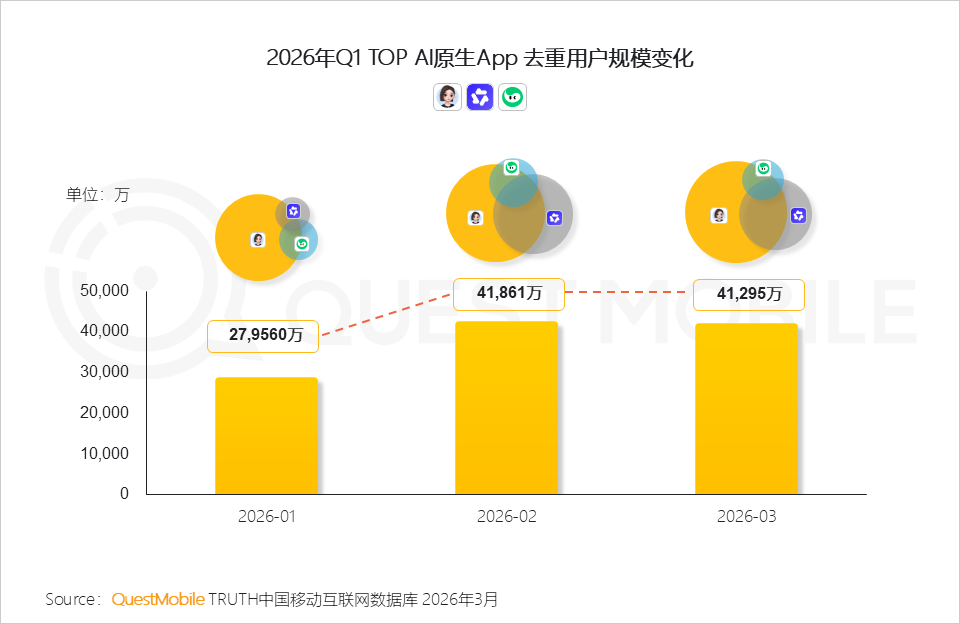This screenshot has height=624, width=960.
Task: Select the 27,9560万 data label callout
Action: coord(263,336)
